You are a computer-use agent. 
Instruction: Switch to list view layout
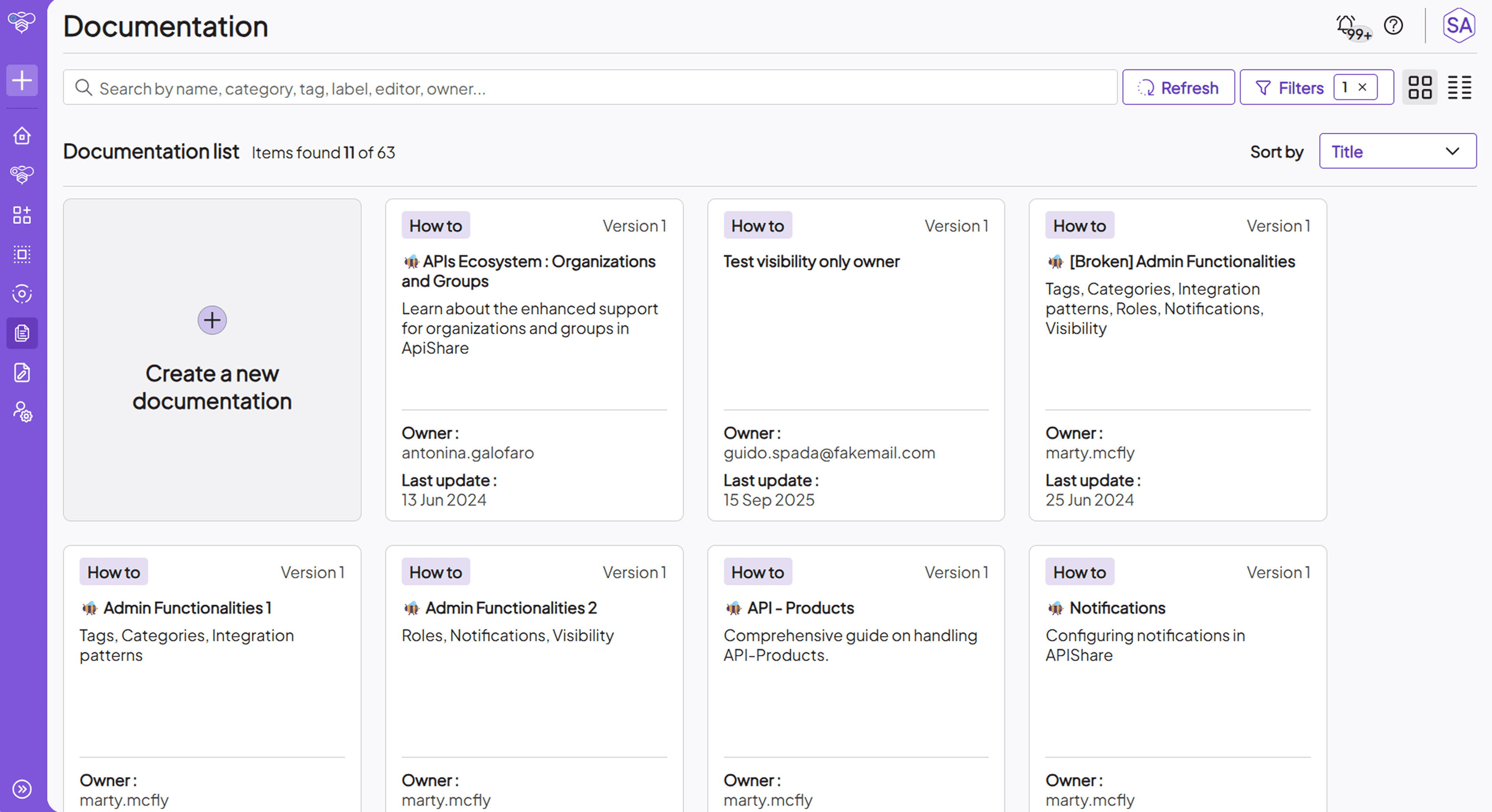pyautogui.click(x=1460, y=87)
